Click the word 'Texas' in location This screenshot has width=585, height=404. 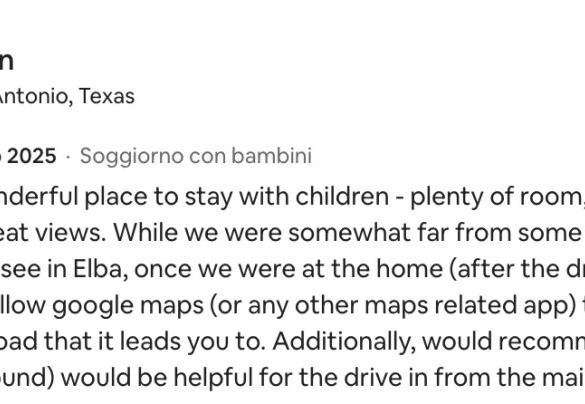(107, 96)
